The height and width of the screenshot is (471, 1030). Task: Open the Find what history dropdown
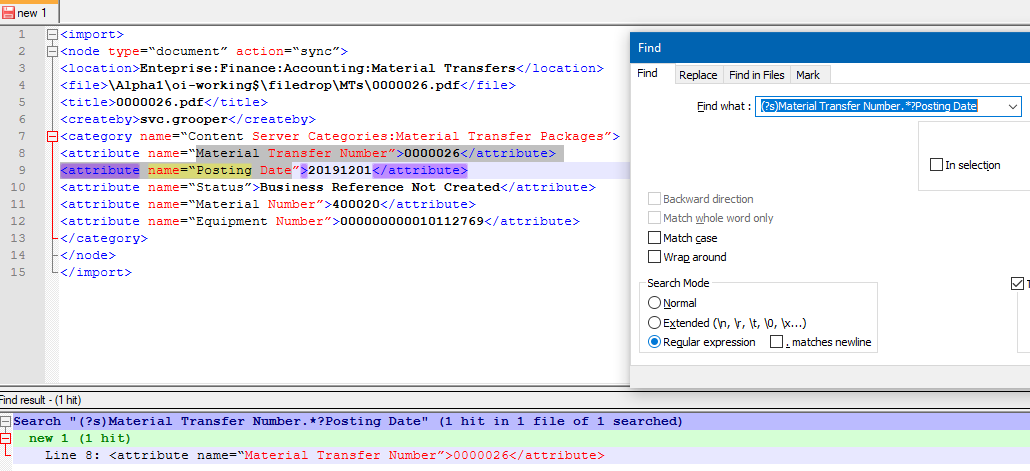tap(1012, 106)
